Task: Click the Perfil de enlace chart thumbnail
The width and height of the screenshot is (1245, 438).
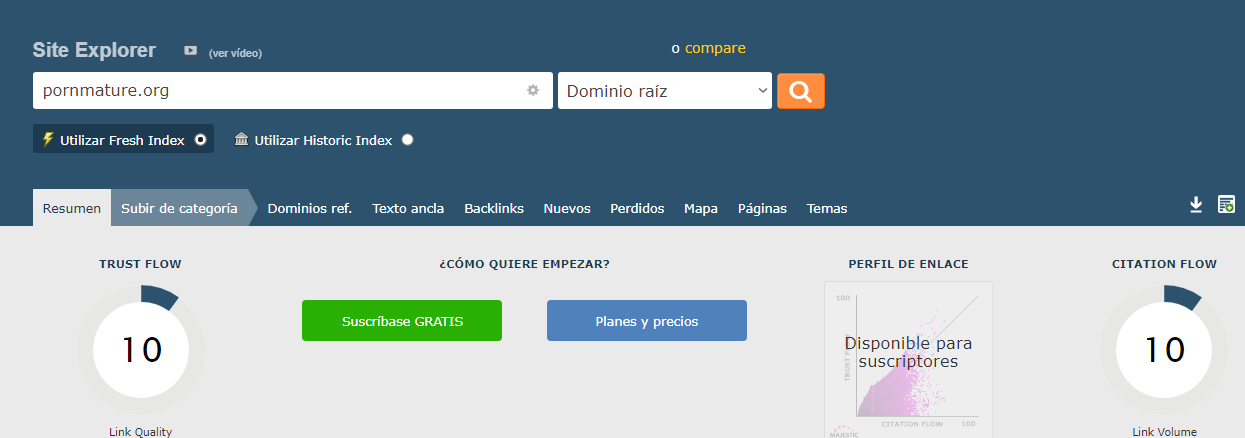Action: (908, 360)
